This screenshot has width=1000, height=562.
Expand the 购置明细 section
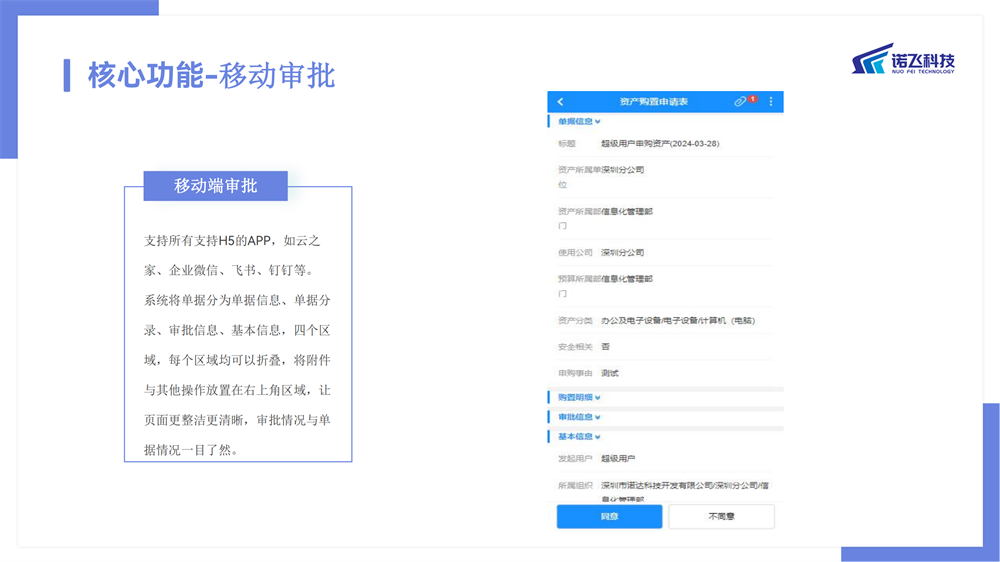[x=579, y=397]
